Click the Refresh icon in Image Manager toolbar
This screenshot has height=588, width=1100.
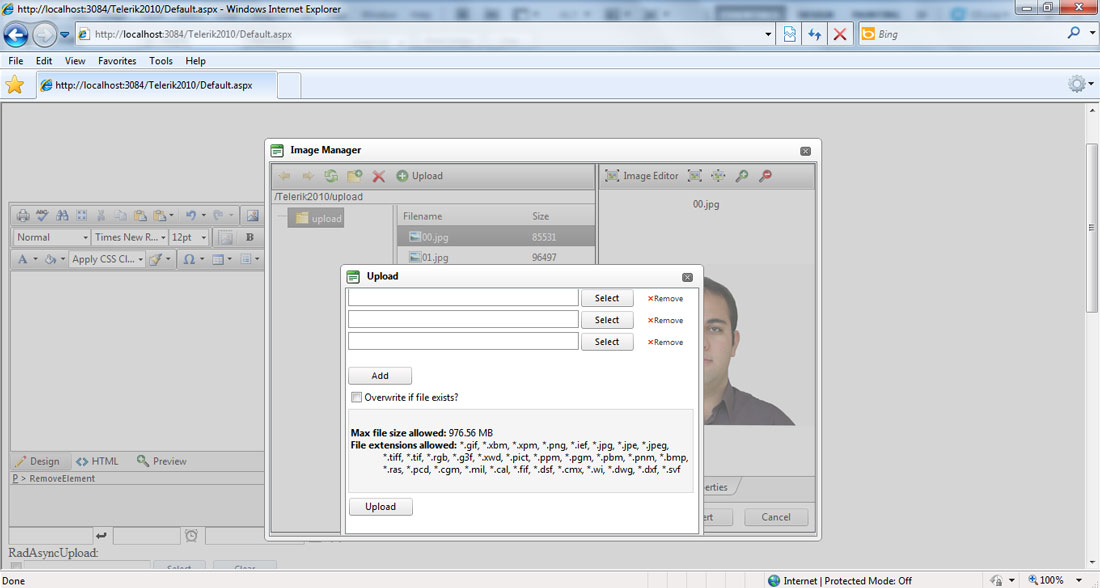[x=330, y=176]
